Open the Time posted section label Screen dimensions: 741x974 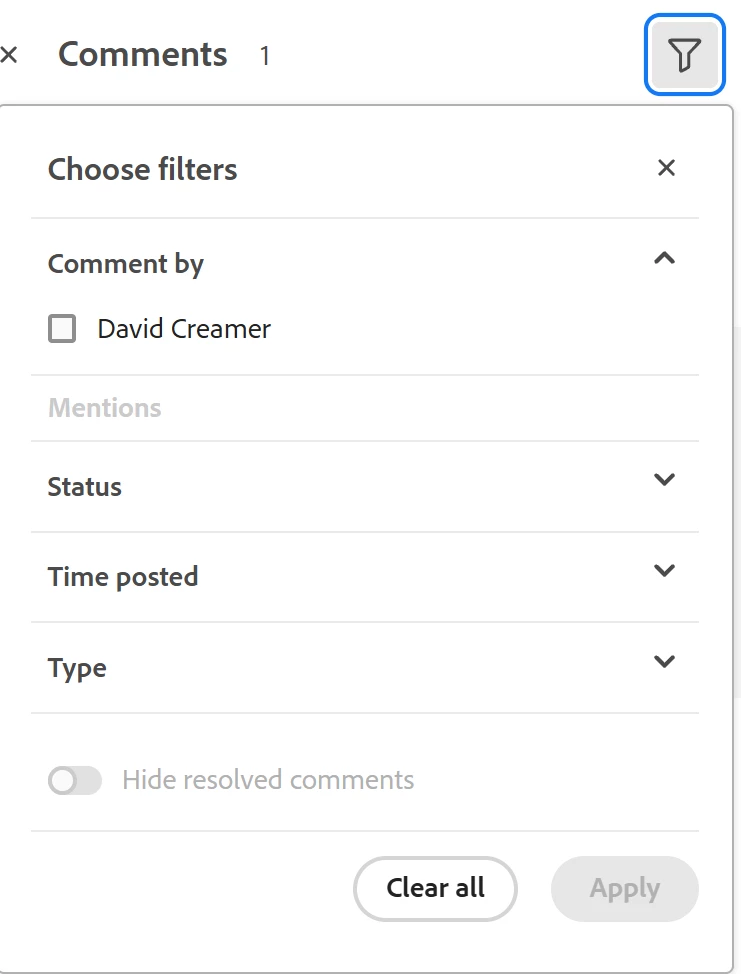(123, 577)
